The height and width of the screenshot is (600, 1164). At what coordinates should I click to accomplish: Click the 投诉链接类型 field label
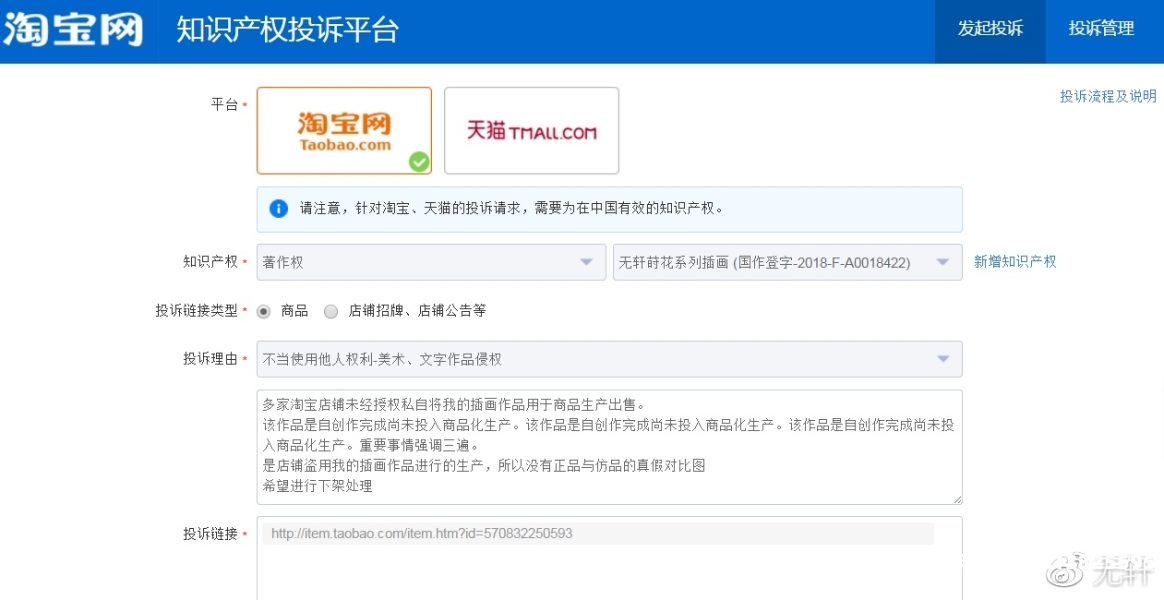pos(197,310)
